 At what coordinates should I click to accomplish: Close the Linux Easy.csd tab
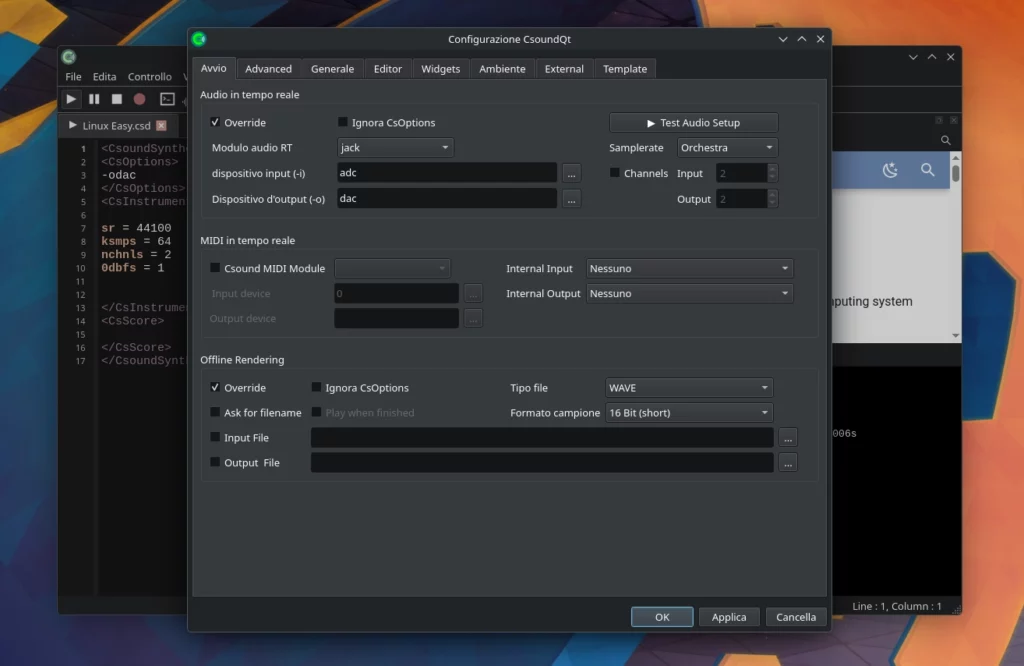[x=161, y=125]
